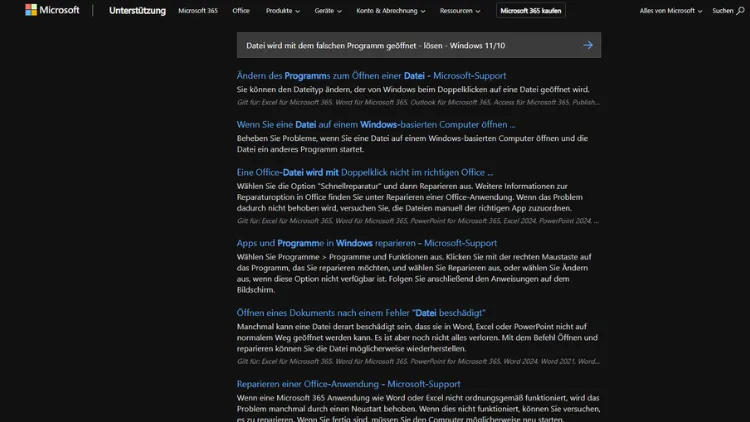Click into the support search field

click(405, 45)
